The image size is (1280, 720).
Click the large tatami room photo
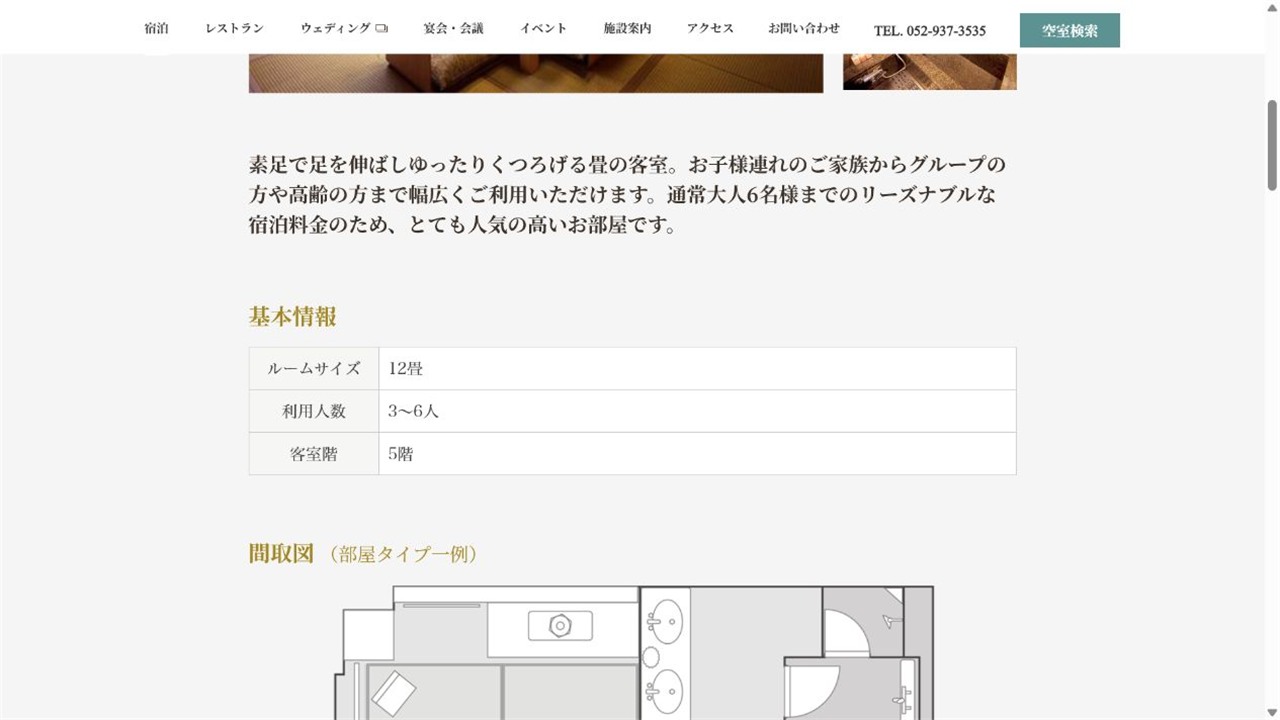point(536,73)
